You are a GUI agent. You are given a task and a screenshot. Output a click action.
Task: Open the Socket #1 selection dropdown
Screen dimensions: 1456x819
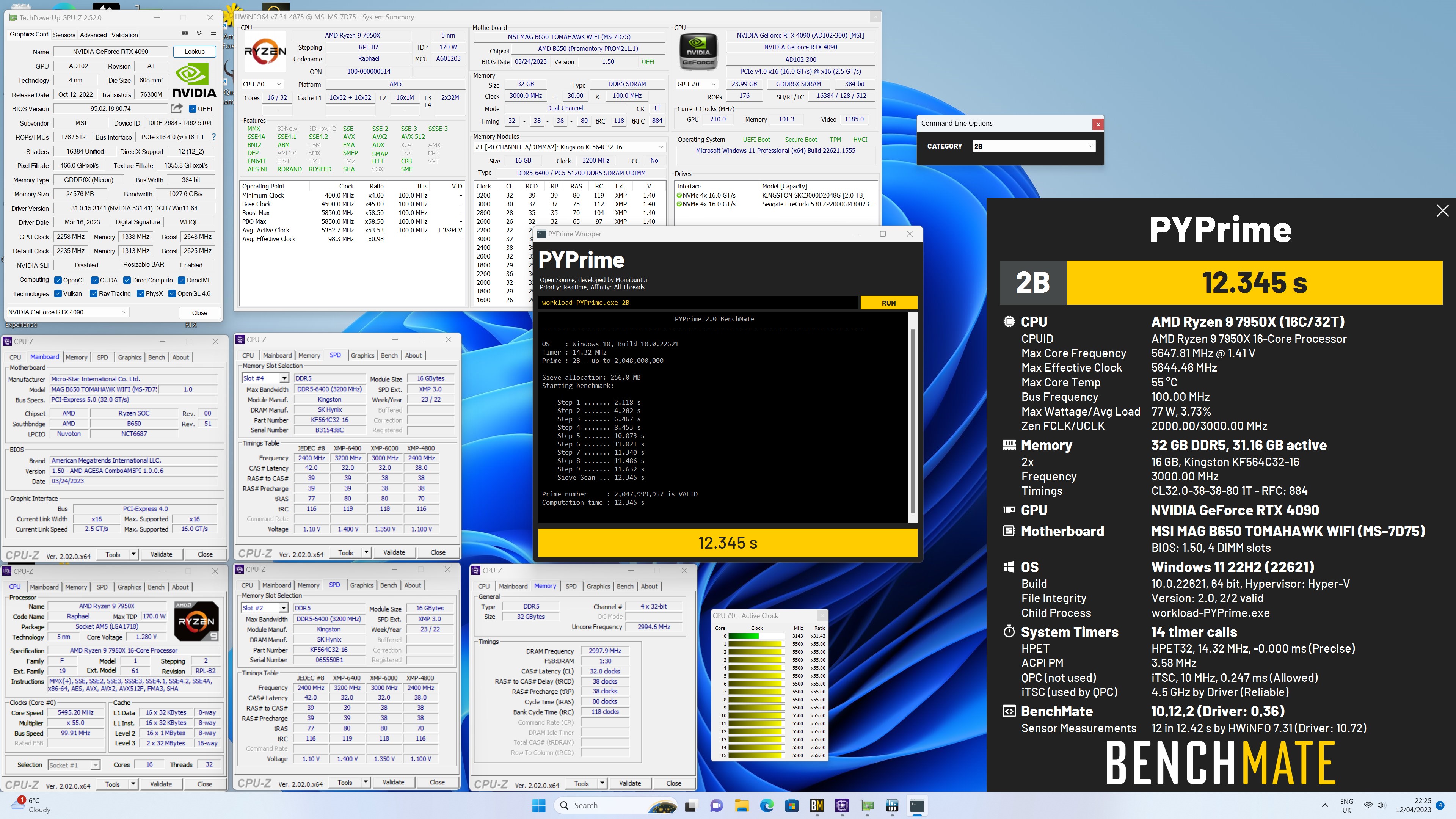coord(74,765)
